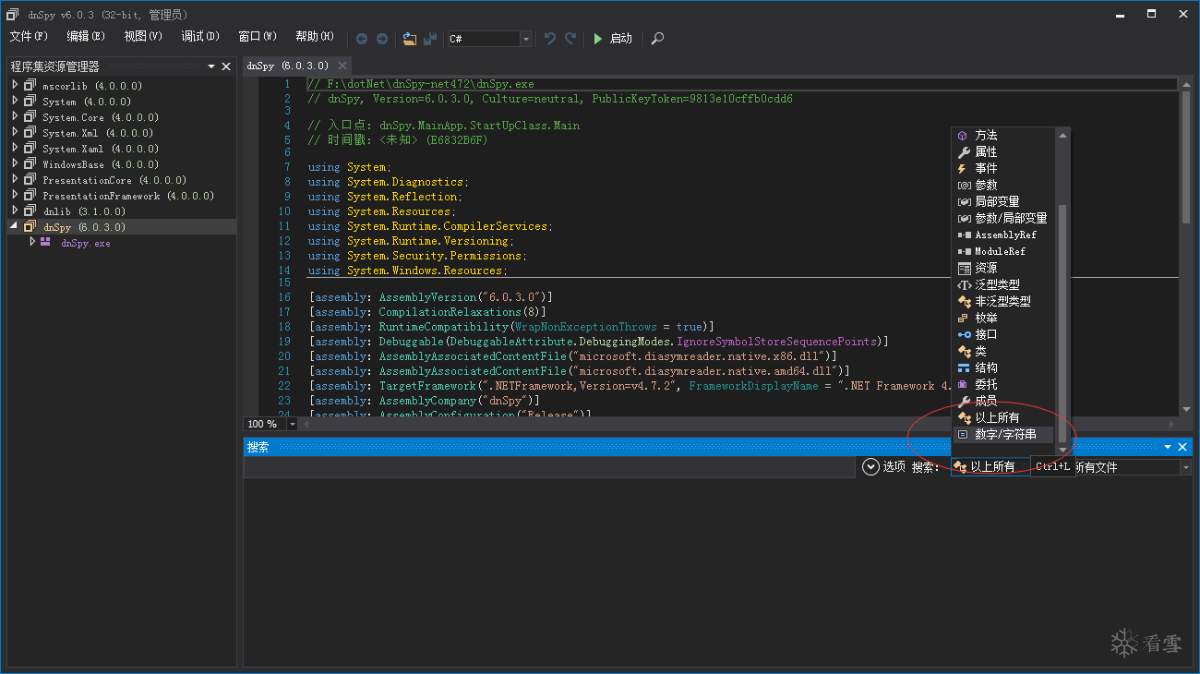Choose 枚举 in the search type list
Viewport: 1200px width, 674px height.
[1004, 318]
